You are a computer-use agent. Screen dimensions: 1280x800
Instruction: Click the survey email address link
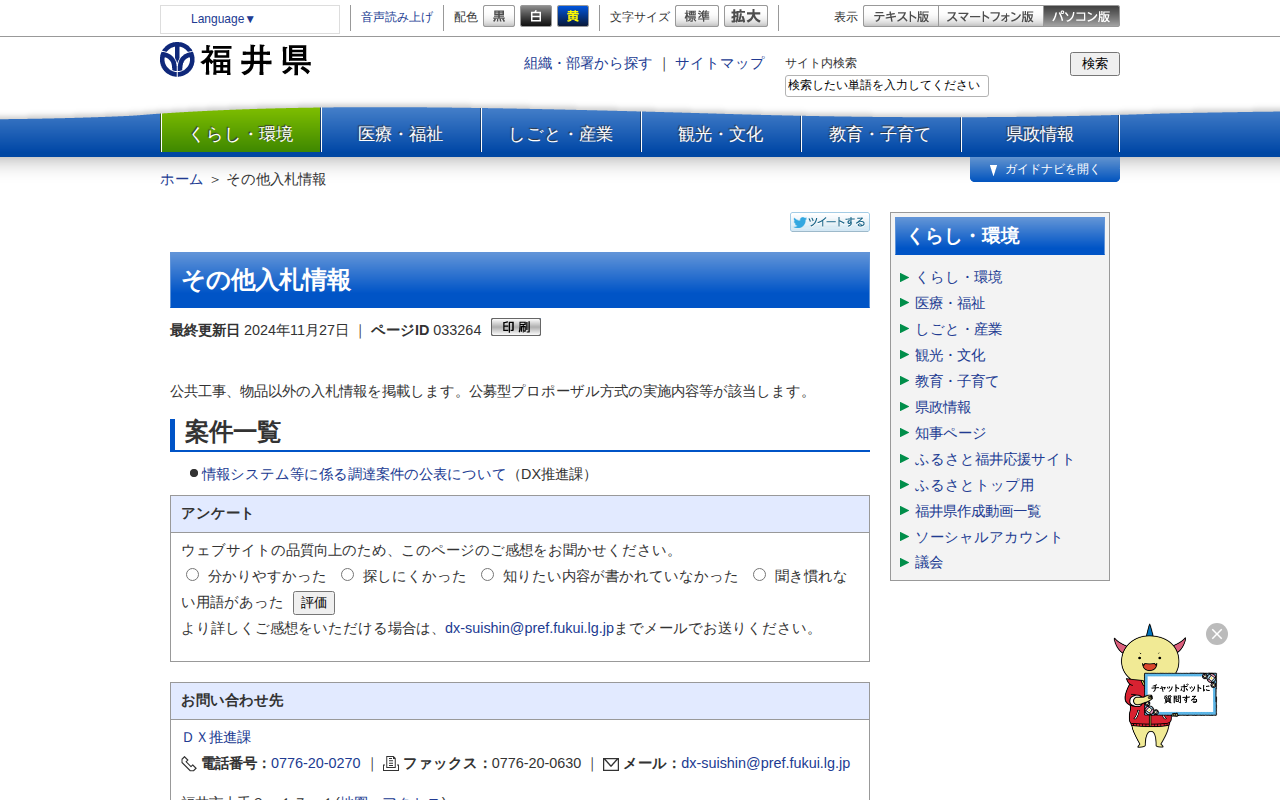[529, 628]
